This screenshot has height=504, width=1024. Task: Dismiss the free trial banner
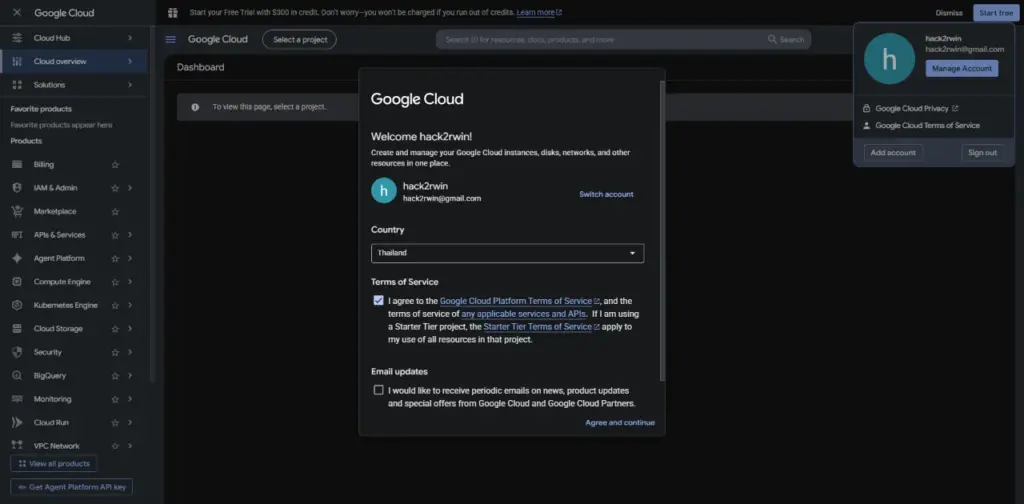(949, 12)
